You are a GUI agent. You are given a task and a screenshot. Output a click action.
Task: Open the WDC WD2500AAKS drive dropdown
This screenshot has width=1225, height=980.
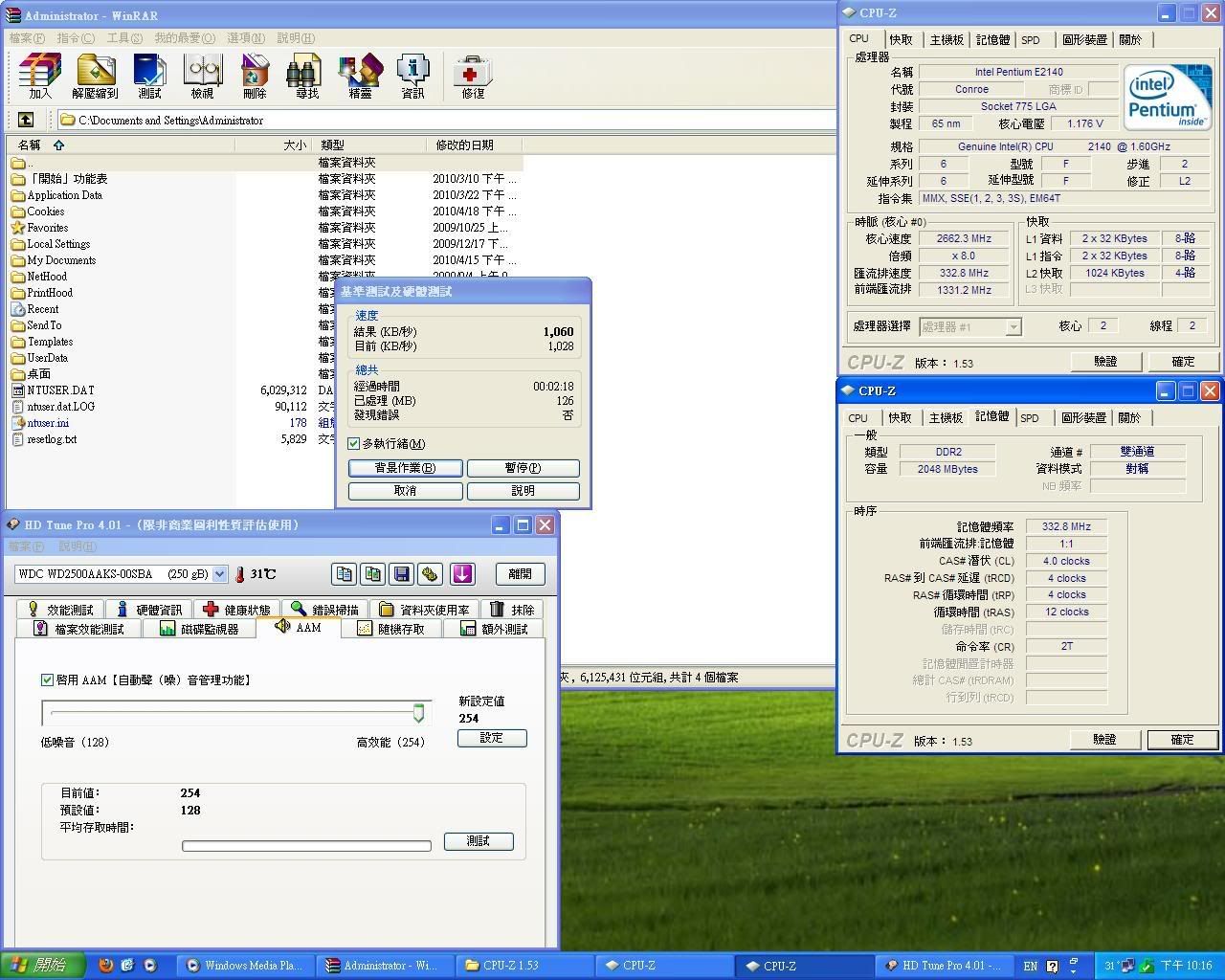point(219,574)
